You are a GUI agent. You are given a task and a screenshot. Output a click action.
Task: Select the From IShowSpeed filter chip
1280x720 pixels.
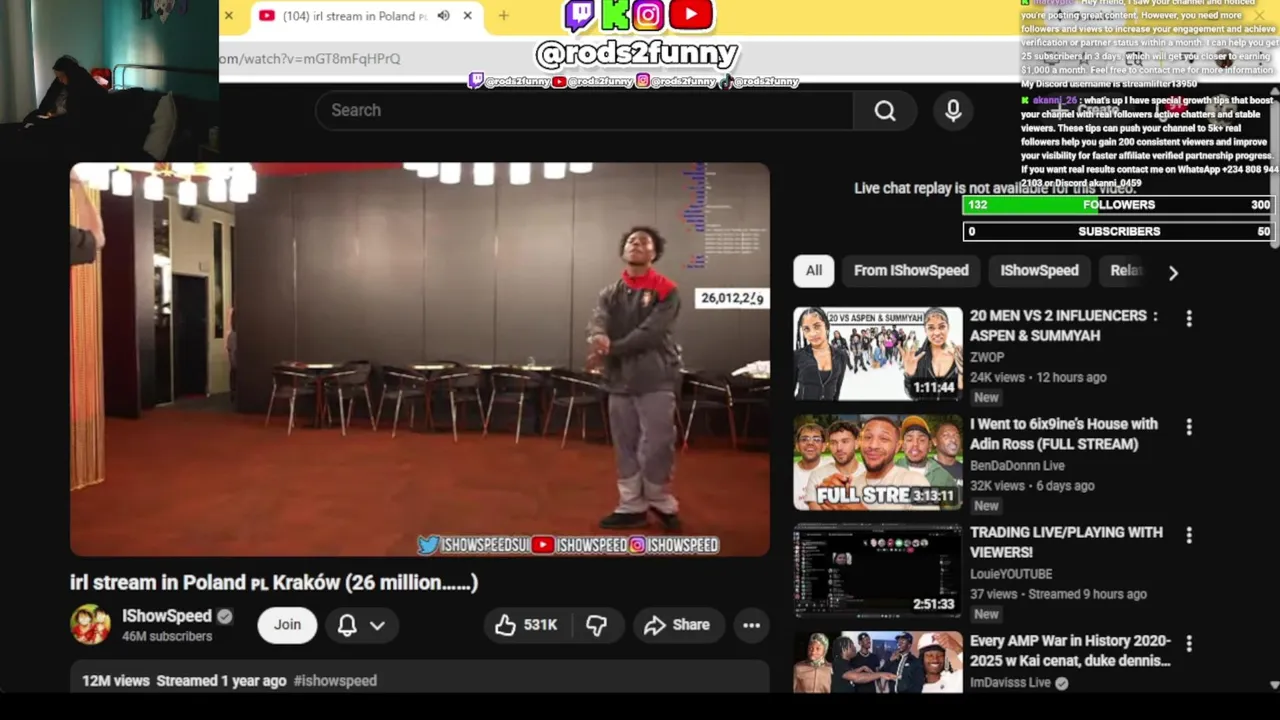[x=911, y=271]
